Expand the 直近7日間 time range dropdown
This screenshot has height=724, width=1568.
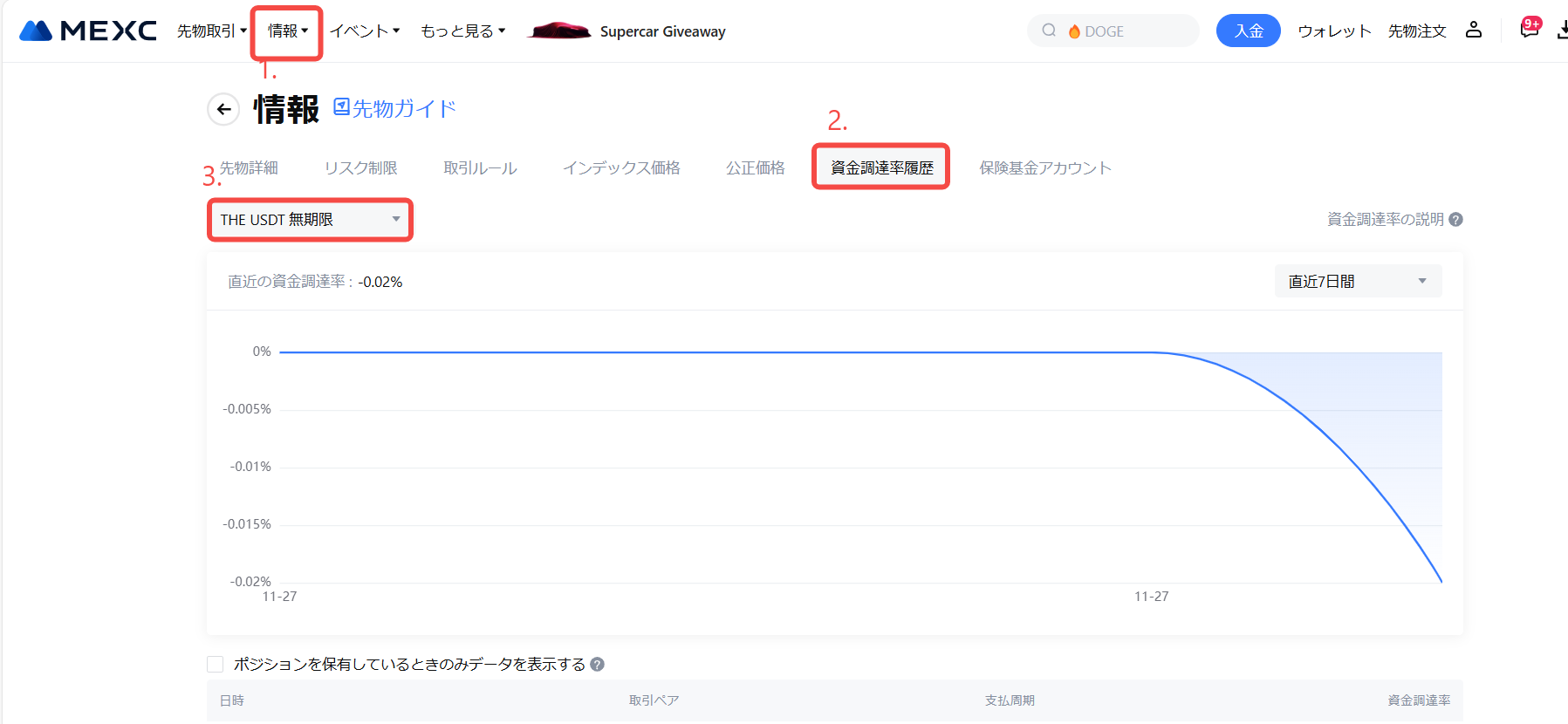click(1357, 281)
